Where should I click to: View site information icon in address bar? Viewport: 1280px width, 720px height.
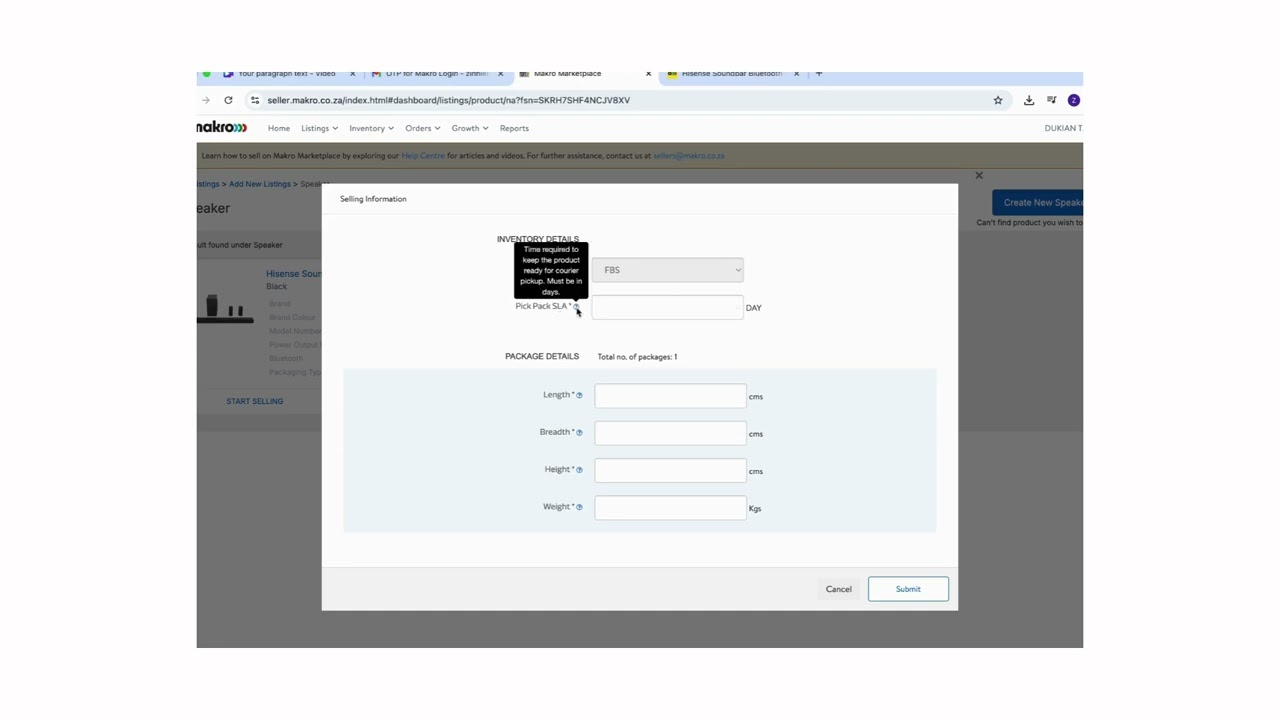tap(255, 100)
